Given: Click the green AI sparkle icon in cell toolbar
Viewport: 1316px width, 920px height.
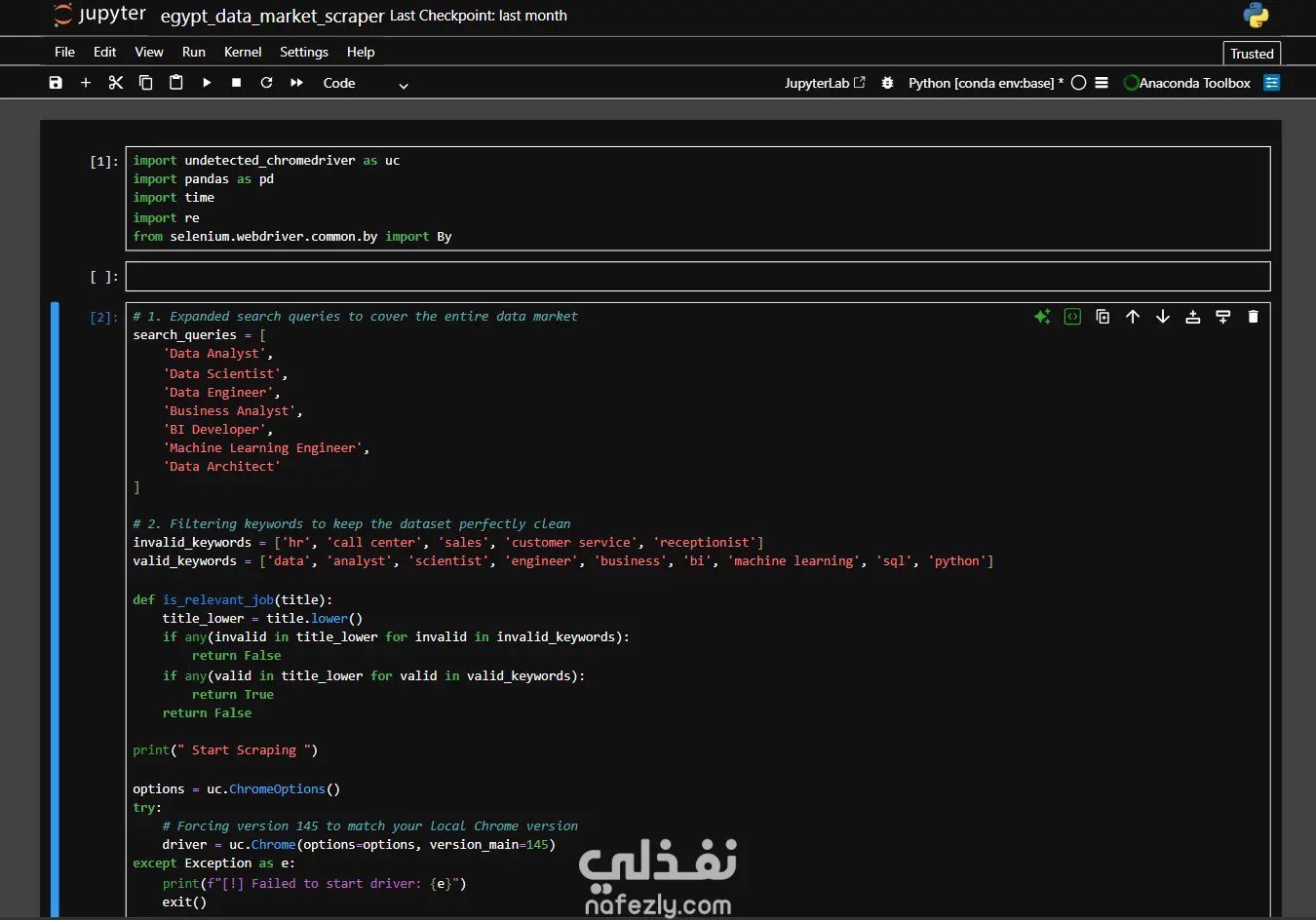Looking at the screenshot, I should [x=1042, y=317].
